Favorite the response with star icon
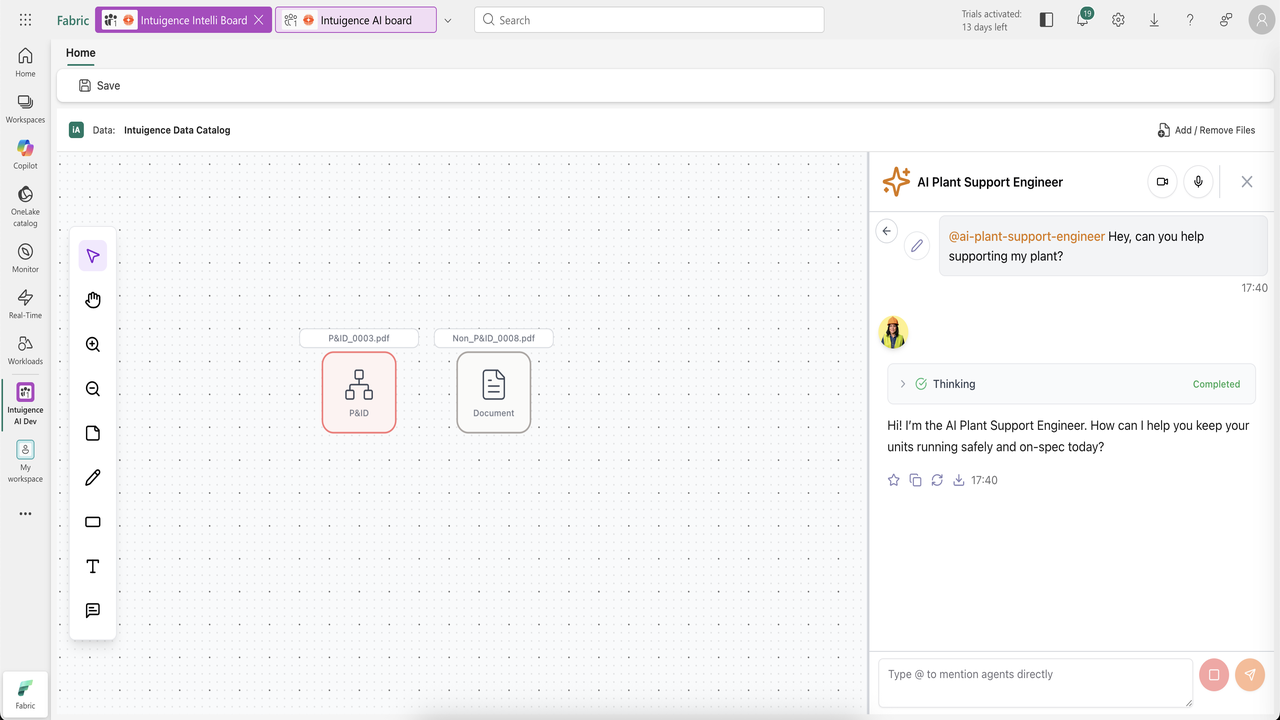The image size is (1280, 720). tap(894, 480)
